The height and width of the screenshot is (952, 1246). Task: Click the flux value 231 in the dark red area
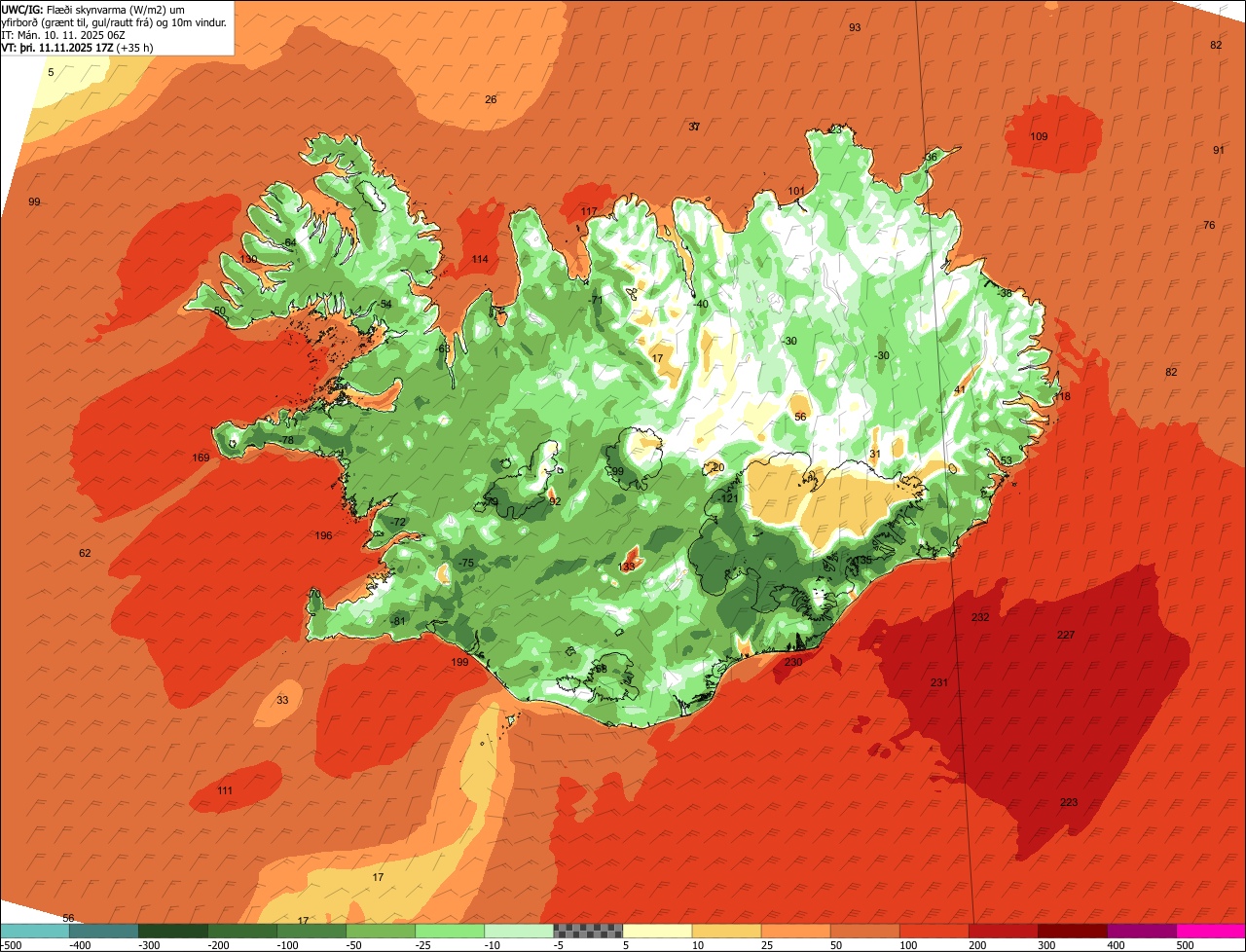(938, 682)
